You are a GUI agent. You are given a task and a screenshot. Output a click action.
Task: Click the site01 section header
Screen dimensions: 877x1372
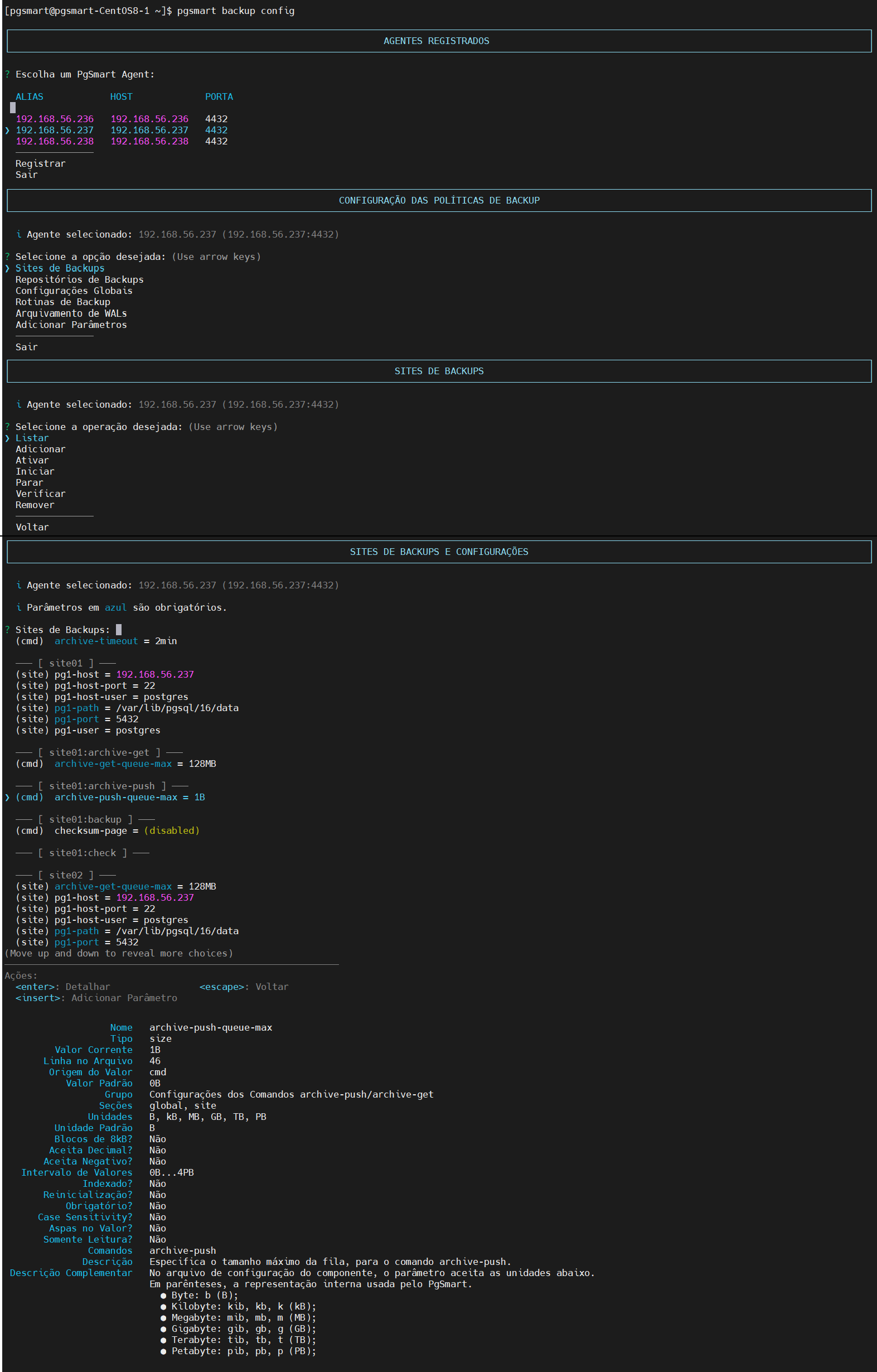65,663
